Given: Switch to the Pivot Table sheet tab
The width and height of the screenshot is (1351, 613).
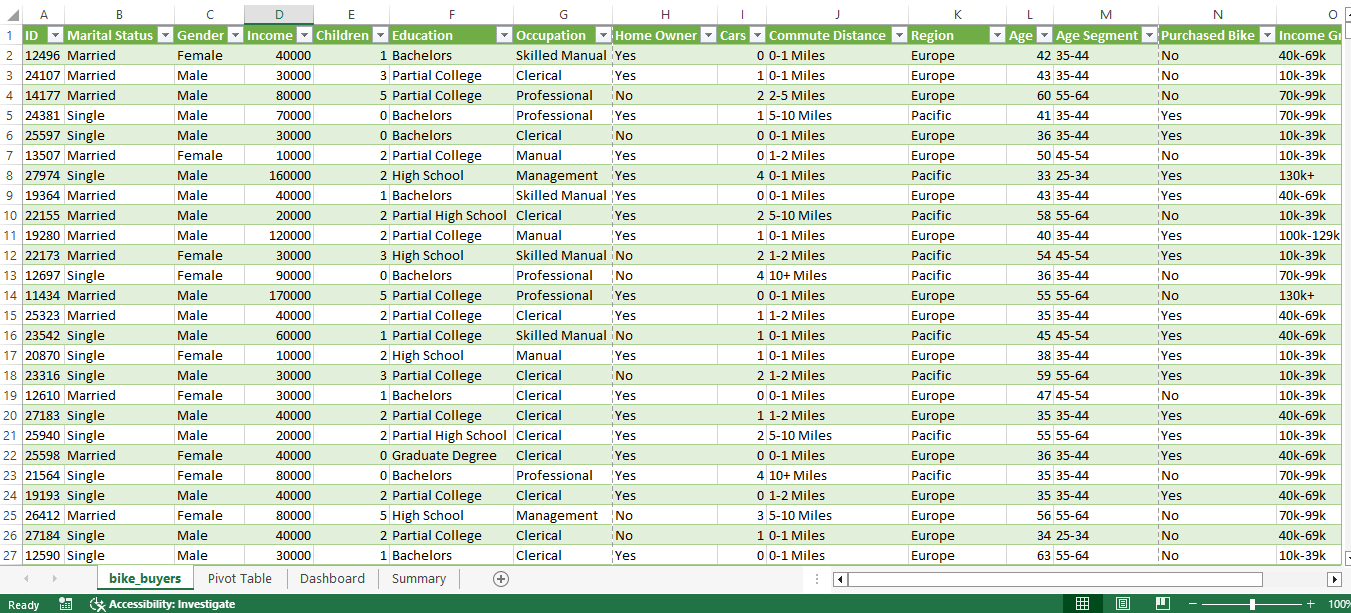Looking at the screenshot, I should click(239, 579).
